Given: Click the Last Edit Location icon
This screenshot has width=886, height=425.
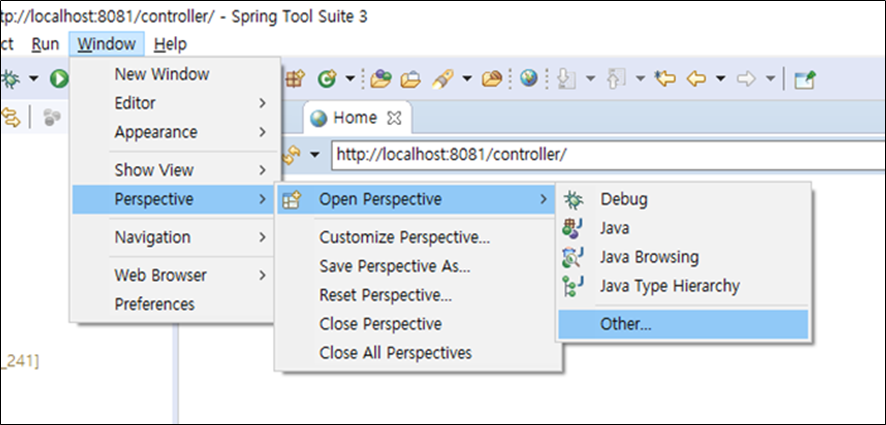Looking at the screenshot, I should pos(665,79).
